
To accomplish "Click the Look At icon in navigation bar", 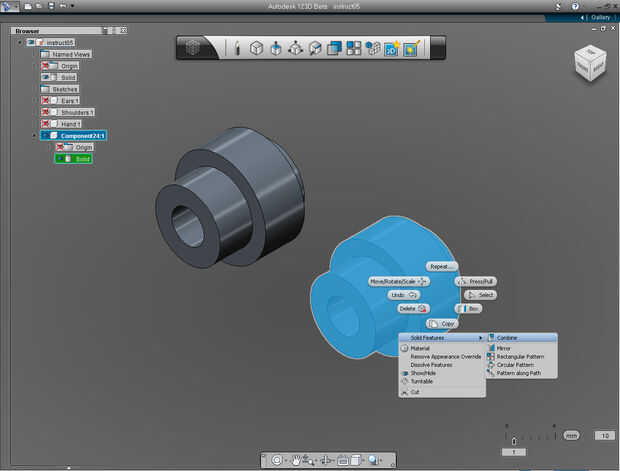I will pyautogui.click(x=327, y=460).
